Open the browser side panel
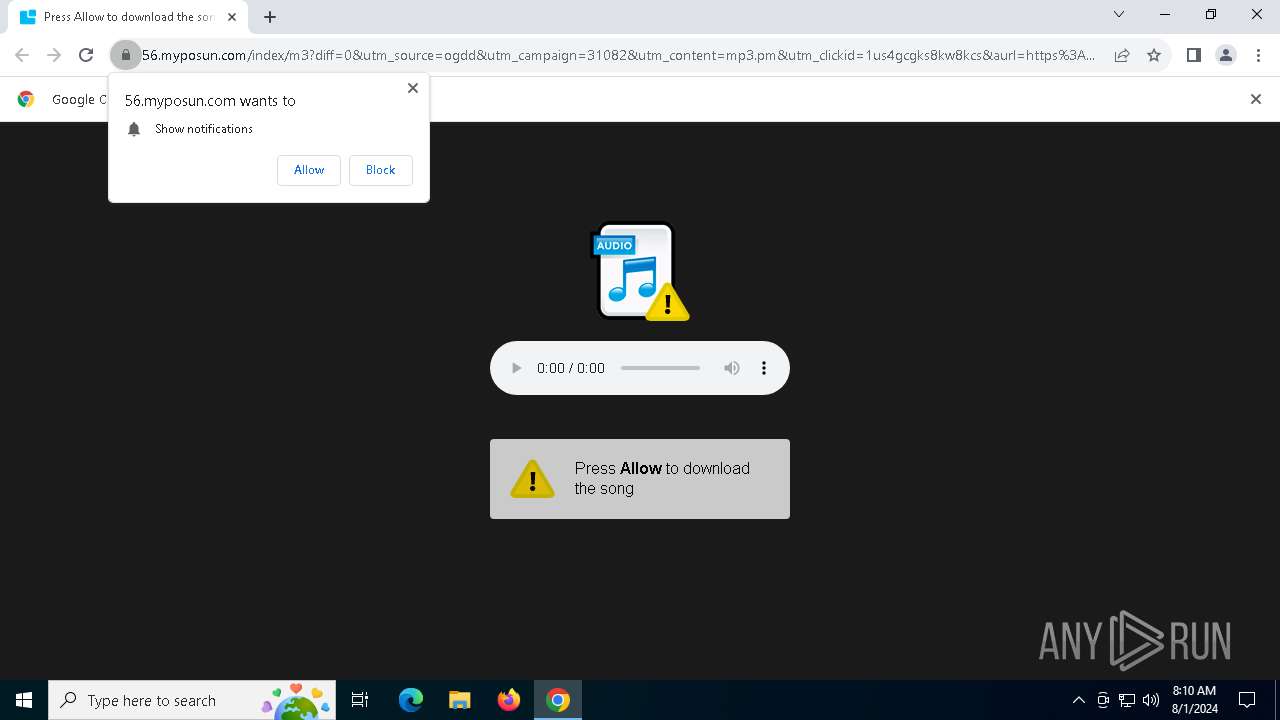Image resolution: width=1280 pixels, height=720 pixels. pos(1193,55)
